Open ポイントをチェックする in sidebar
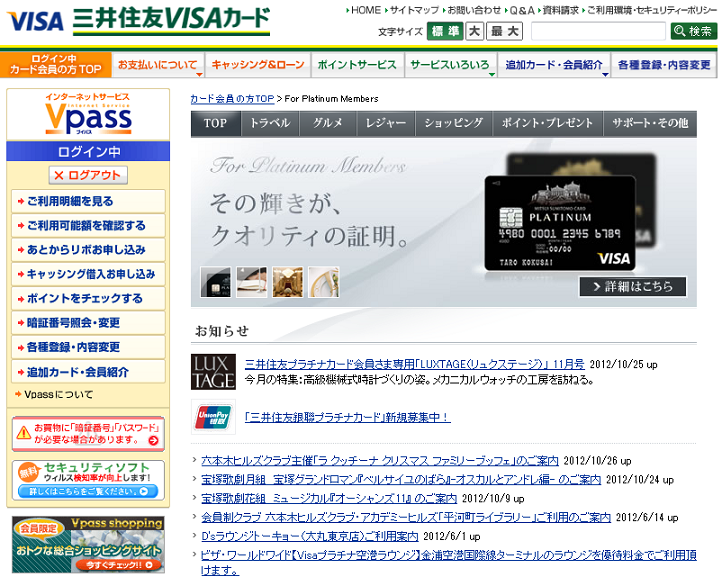 (x=88, y=298)
